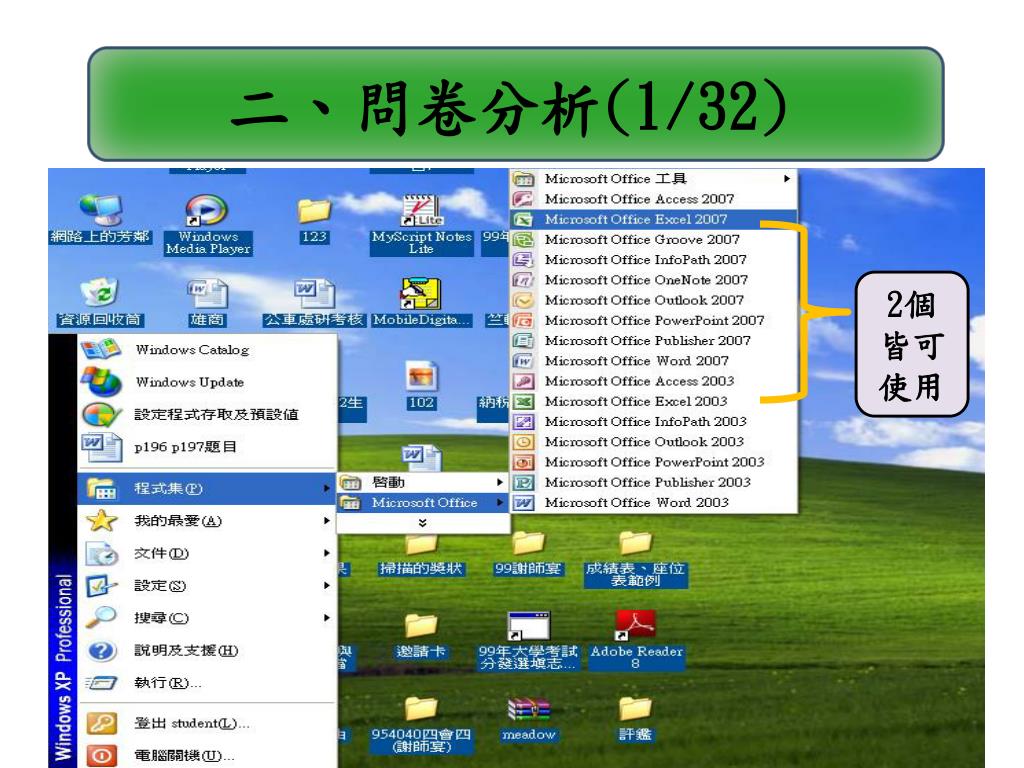Open Adobe Reader 8 shortcut
1024x768 pixels.
636,639
